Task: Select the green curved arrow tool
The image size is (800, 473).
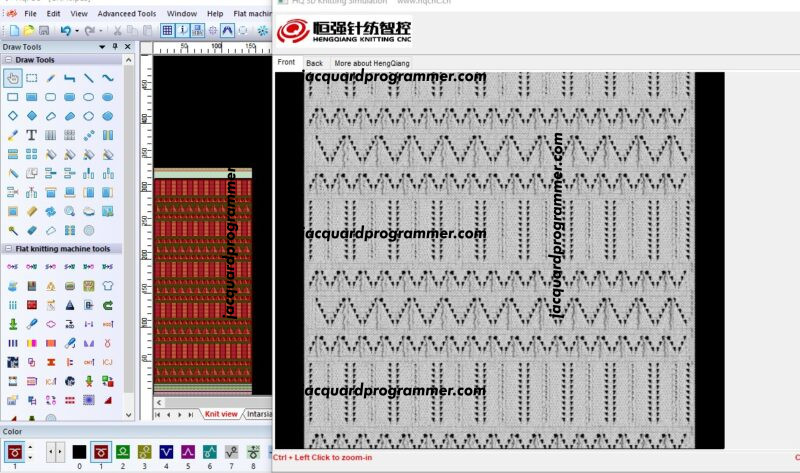Action: 108,305
